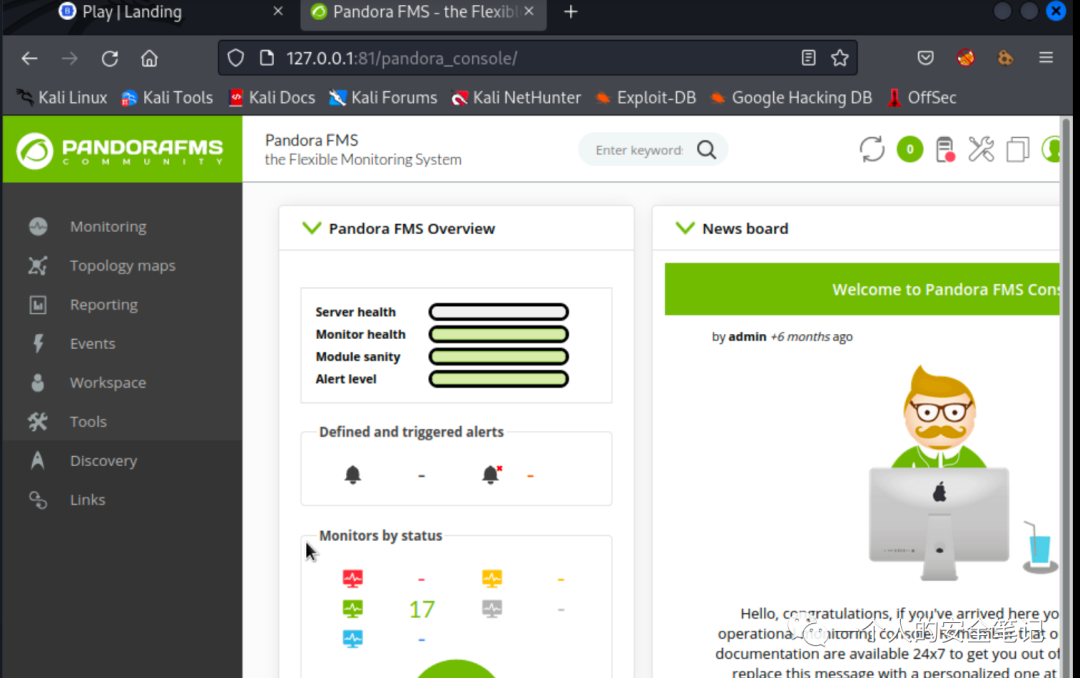The image size is (1080, 678).
Task: Open the Kali Linux bookmark
Action: point(62,98)
